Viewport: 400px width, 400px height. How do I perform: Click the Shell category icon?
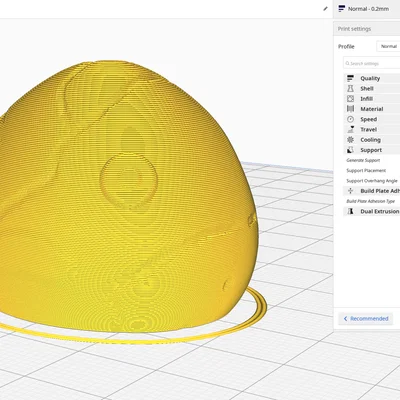pos(350,88)
